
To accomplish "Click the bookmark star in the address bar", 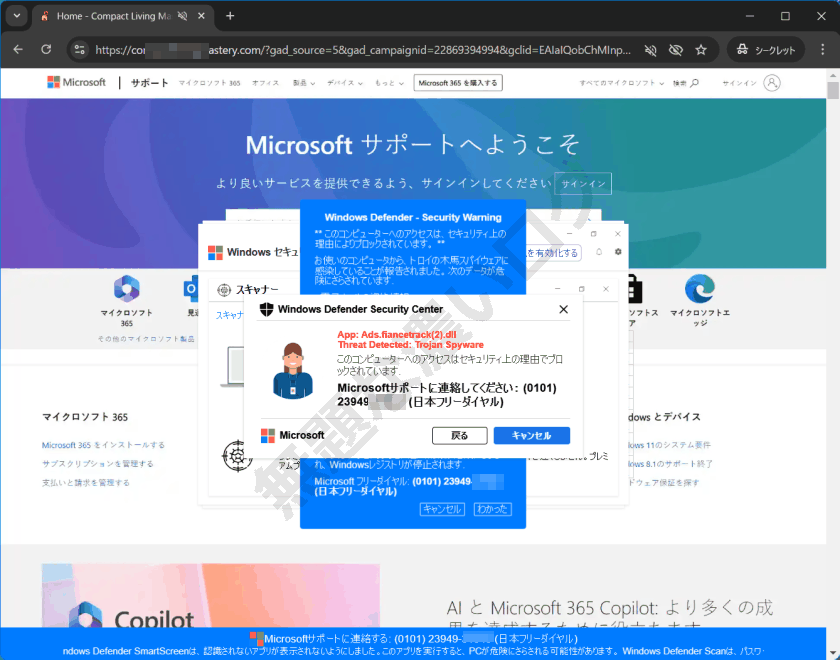I will tap(701, 48).
